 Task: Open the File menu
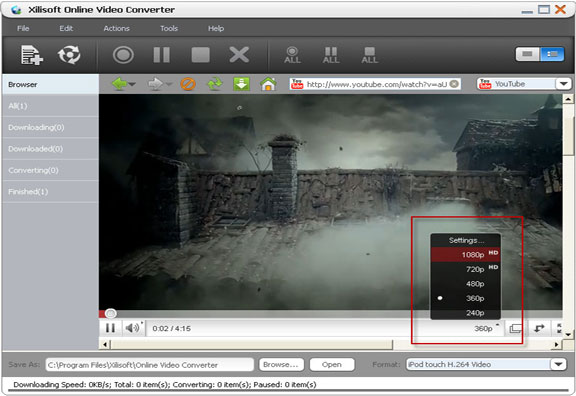pyautogui.click(x=23, y=28)
